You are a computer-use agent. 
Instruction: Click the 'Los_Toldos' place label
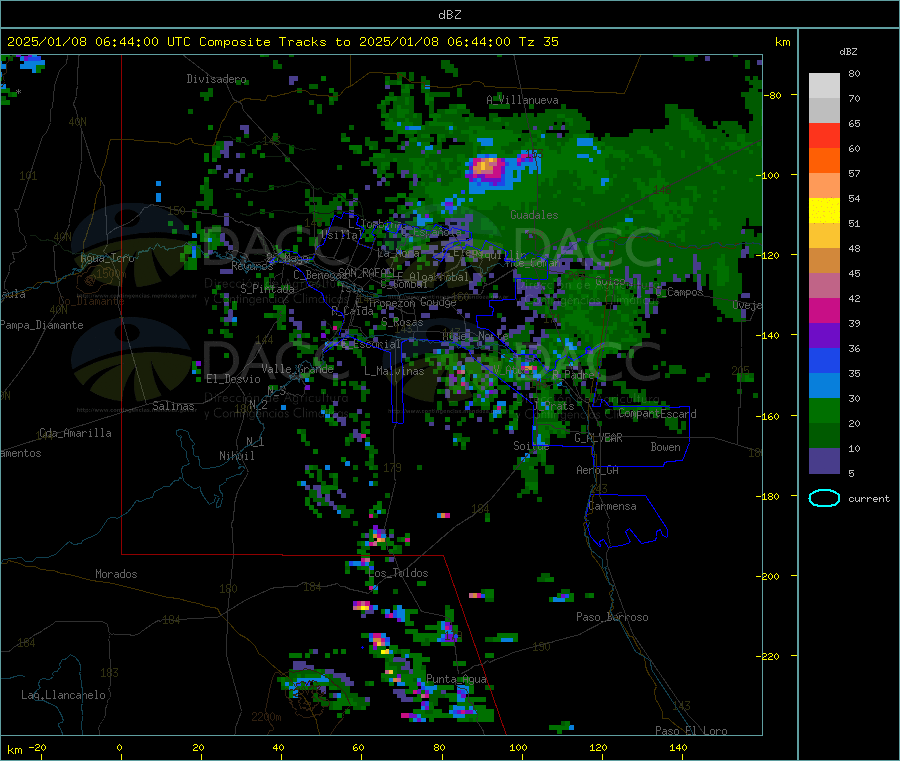398,573
